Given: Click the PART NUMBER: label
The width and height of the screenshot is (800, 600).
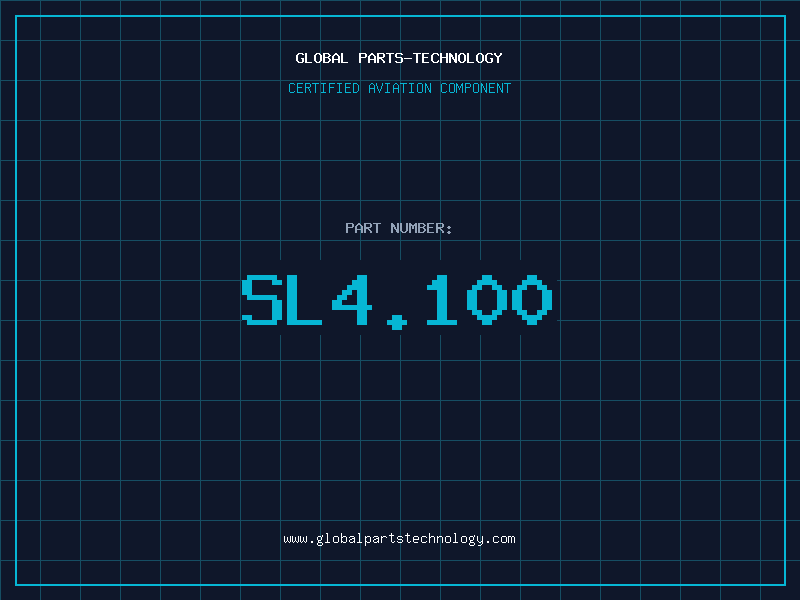Looking at the screenshot, I should 399,228.
